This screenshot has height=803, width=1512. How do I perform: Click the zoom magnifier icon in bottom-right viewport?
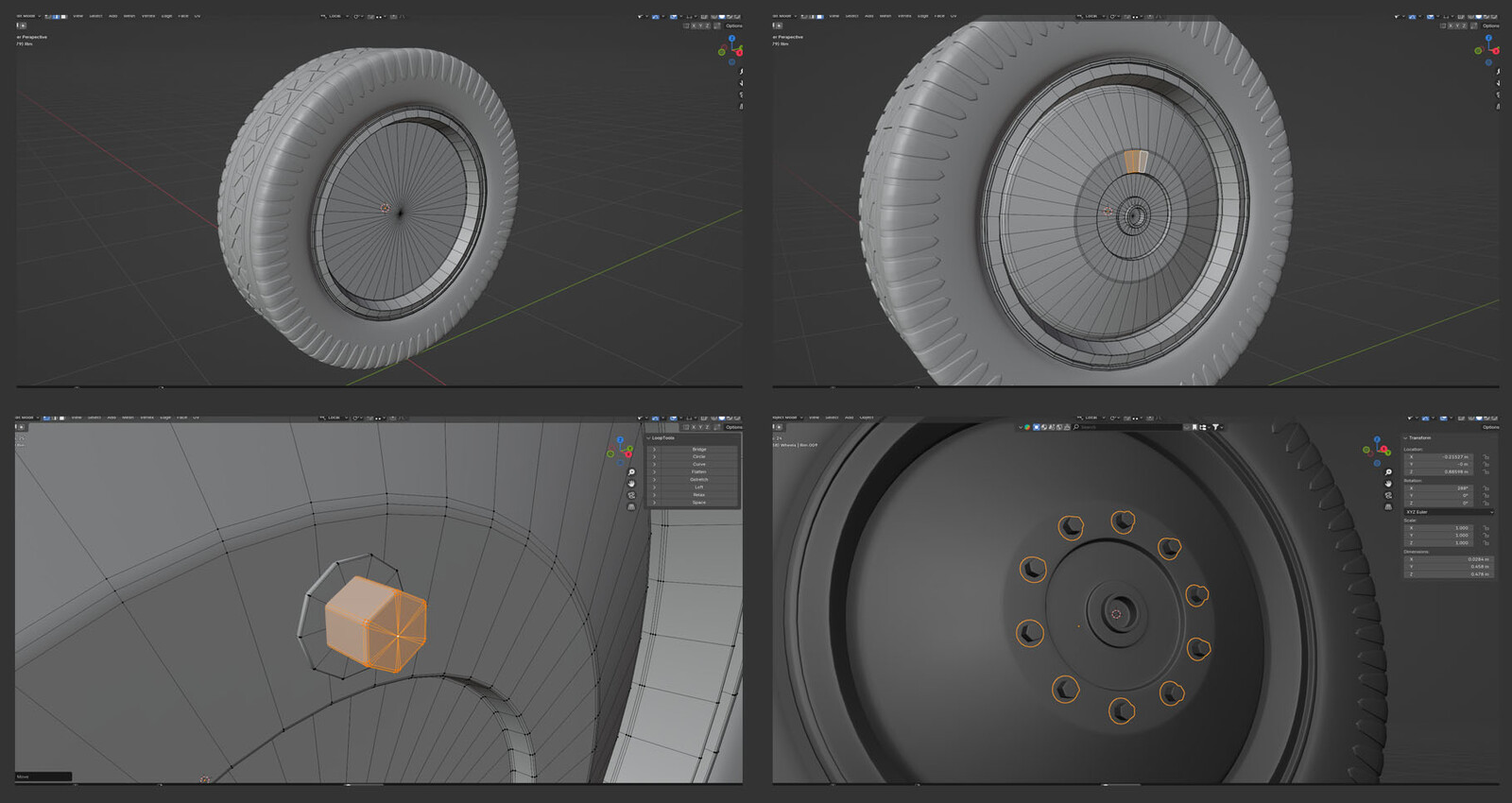point(1388,472)
